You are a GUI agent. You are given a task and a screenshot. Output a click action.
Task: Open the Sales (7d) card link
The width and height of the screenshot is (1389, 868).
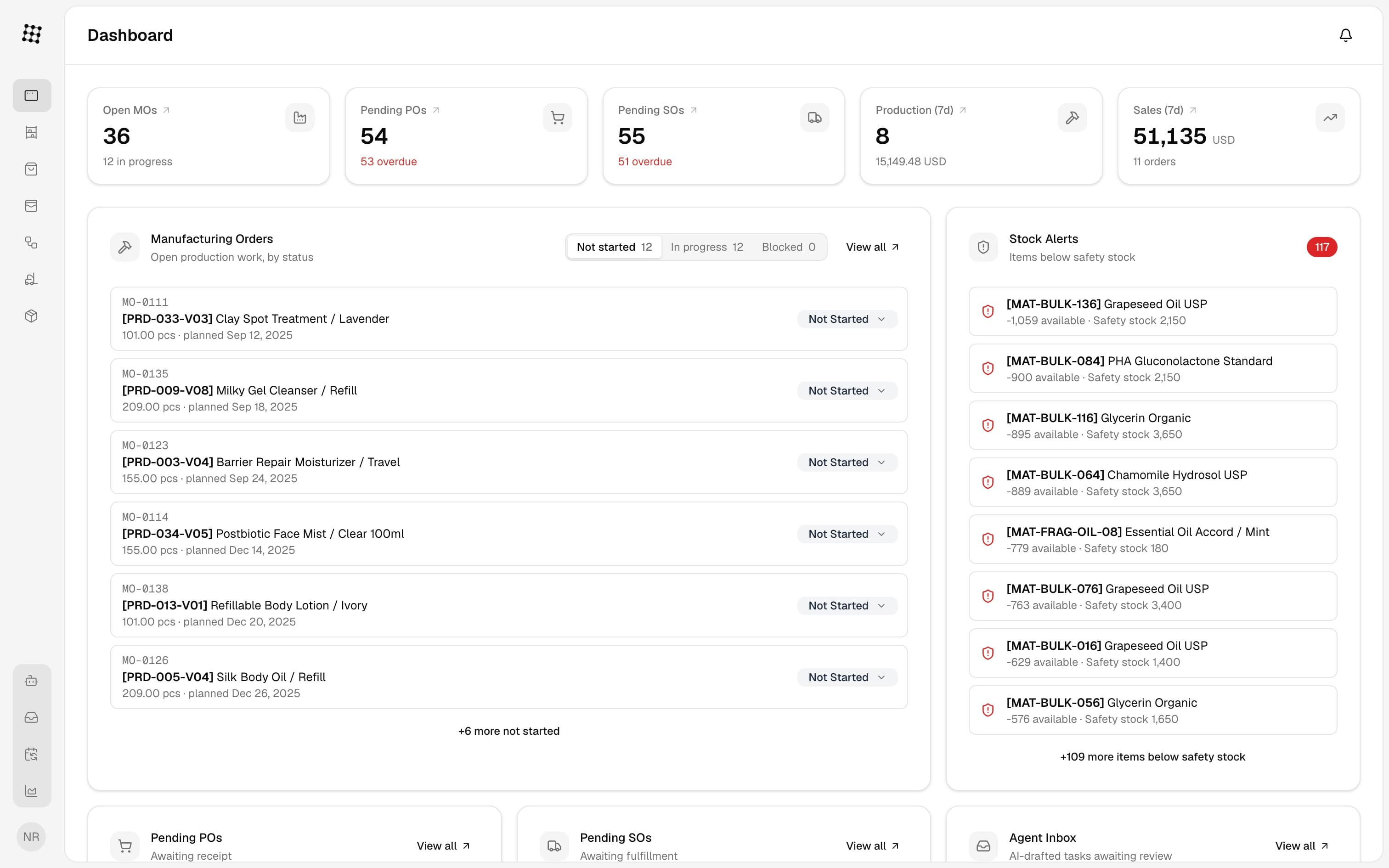[1164, 110]
